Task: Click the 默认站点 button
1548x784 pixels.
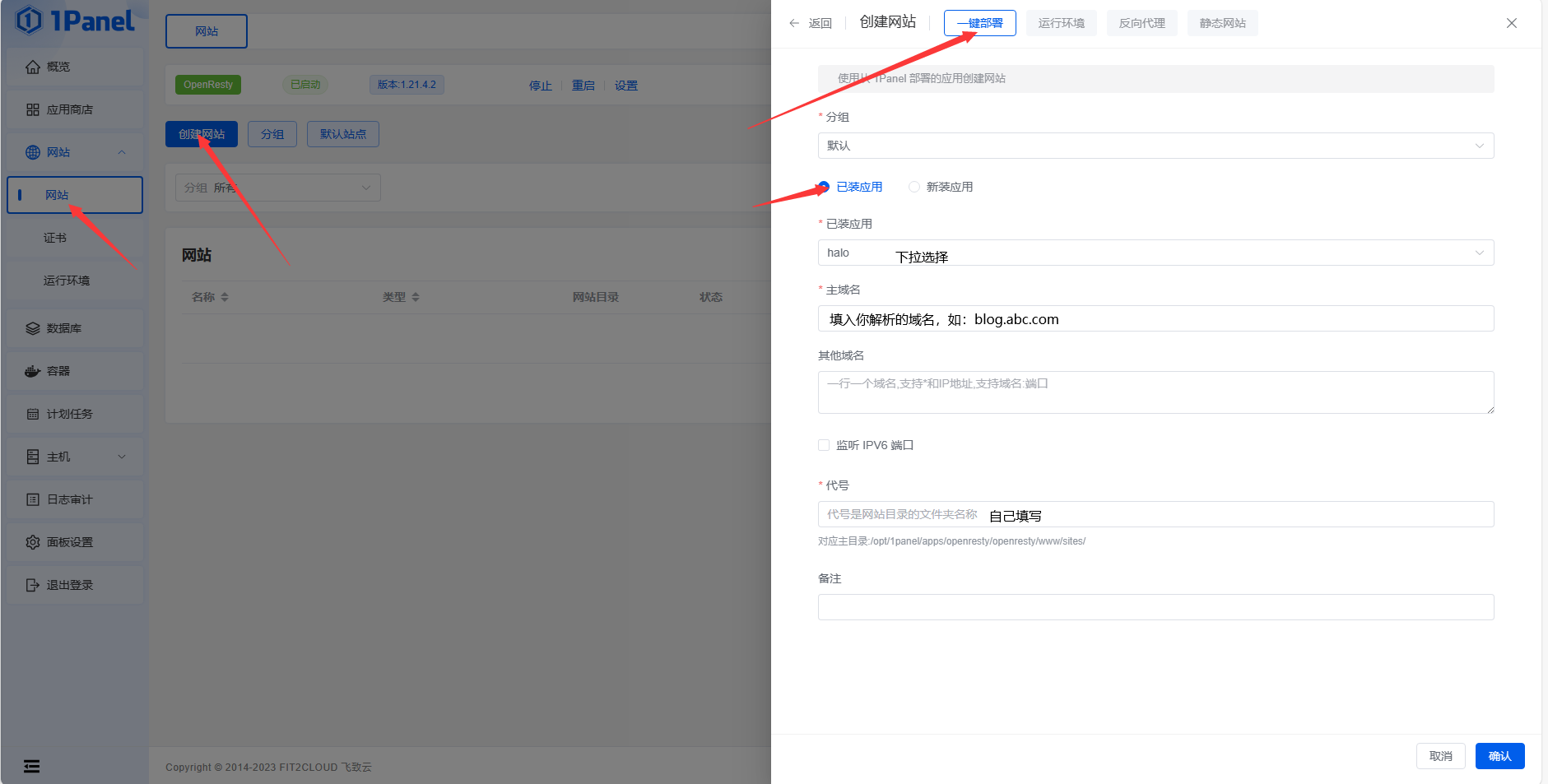Action: pos(343,134)
